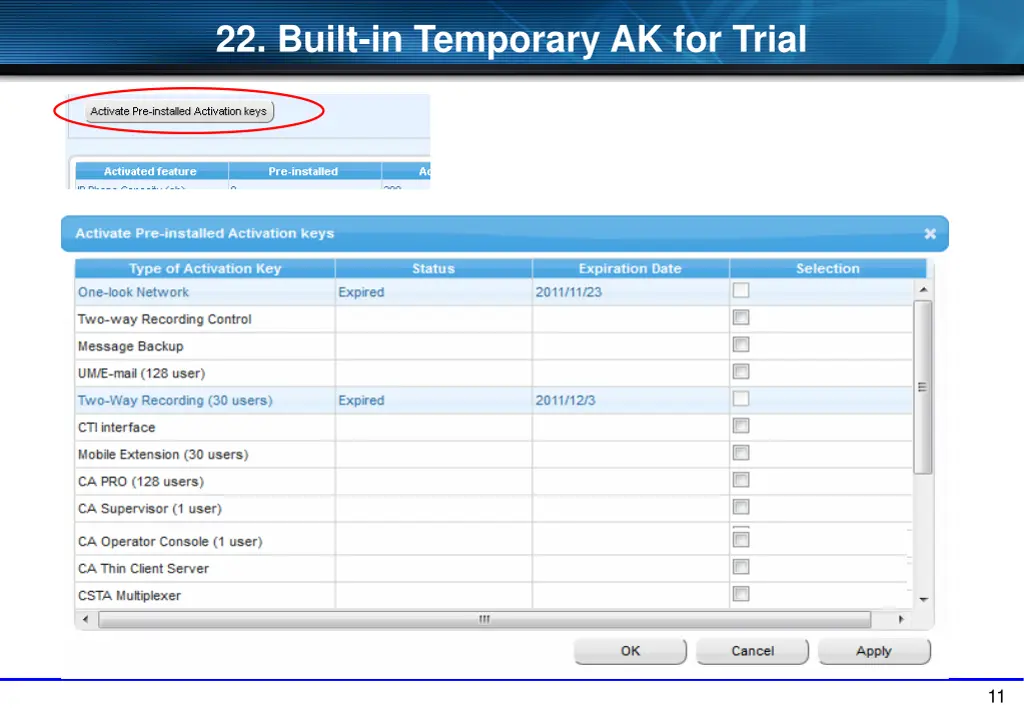Check the CA Operator Console (1 user) box
The image size is (1024, 709).
coord(741,540)
